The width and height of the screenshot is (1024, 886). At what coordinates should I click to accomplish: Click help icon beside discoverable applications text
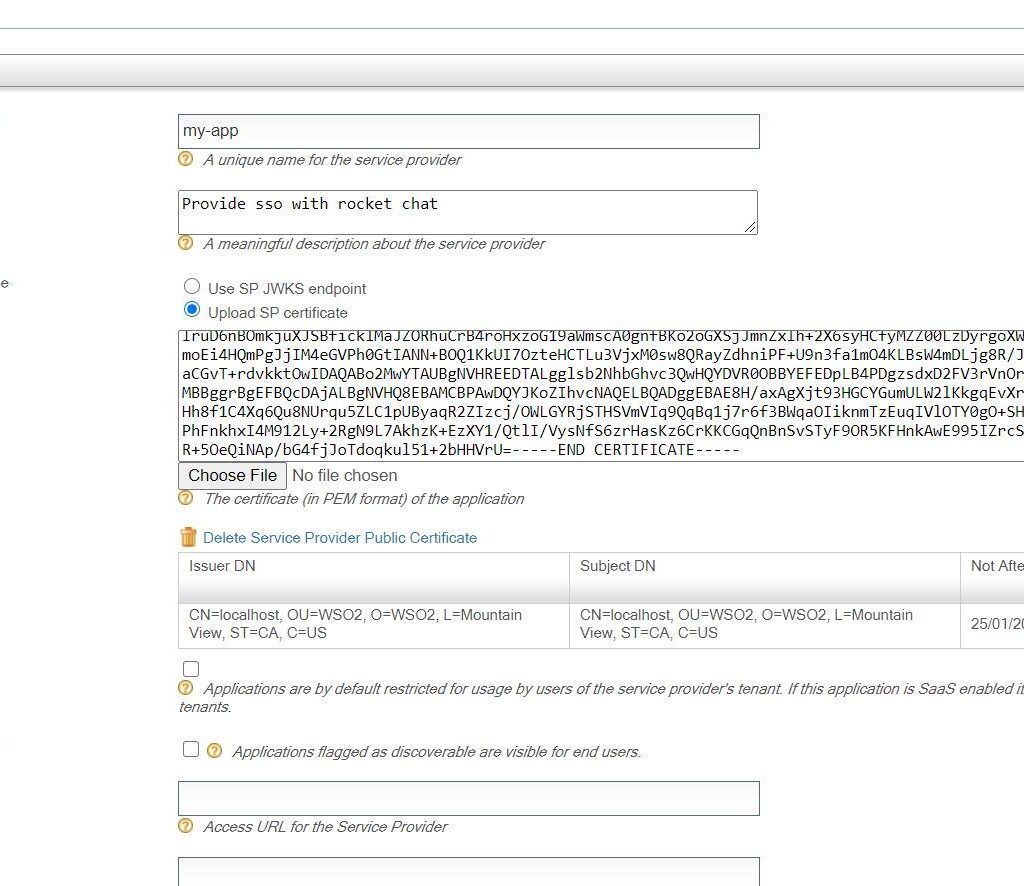click(214, 751)
